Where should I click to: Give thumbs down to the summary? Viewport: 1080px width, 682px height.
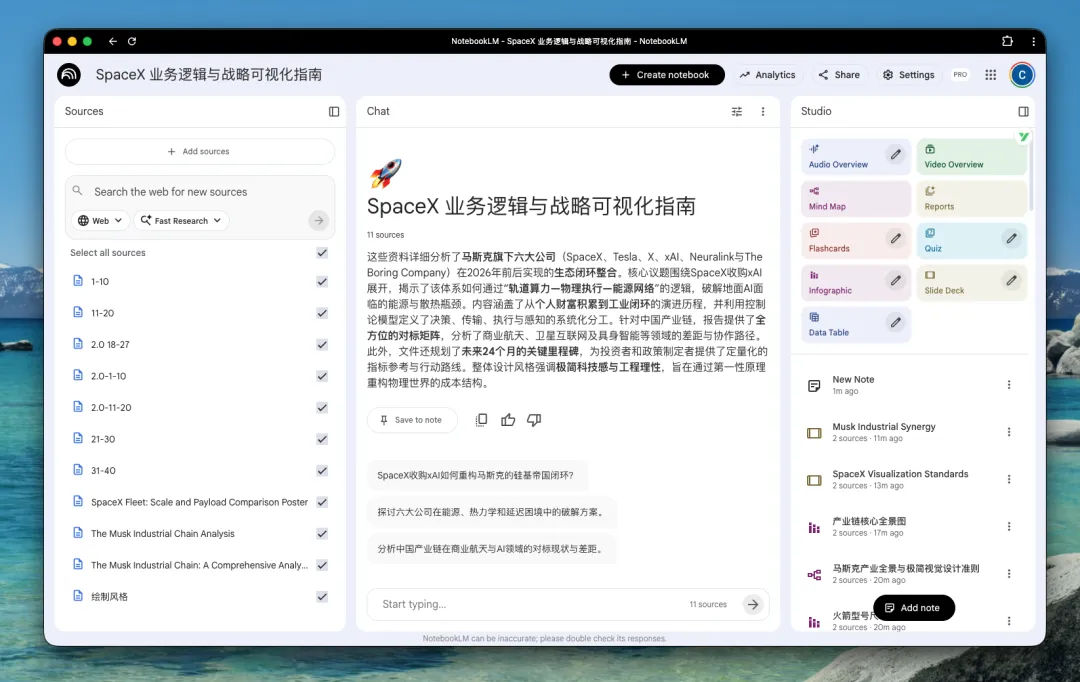(534, 420)
